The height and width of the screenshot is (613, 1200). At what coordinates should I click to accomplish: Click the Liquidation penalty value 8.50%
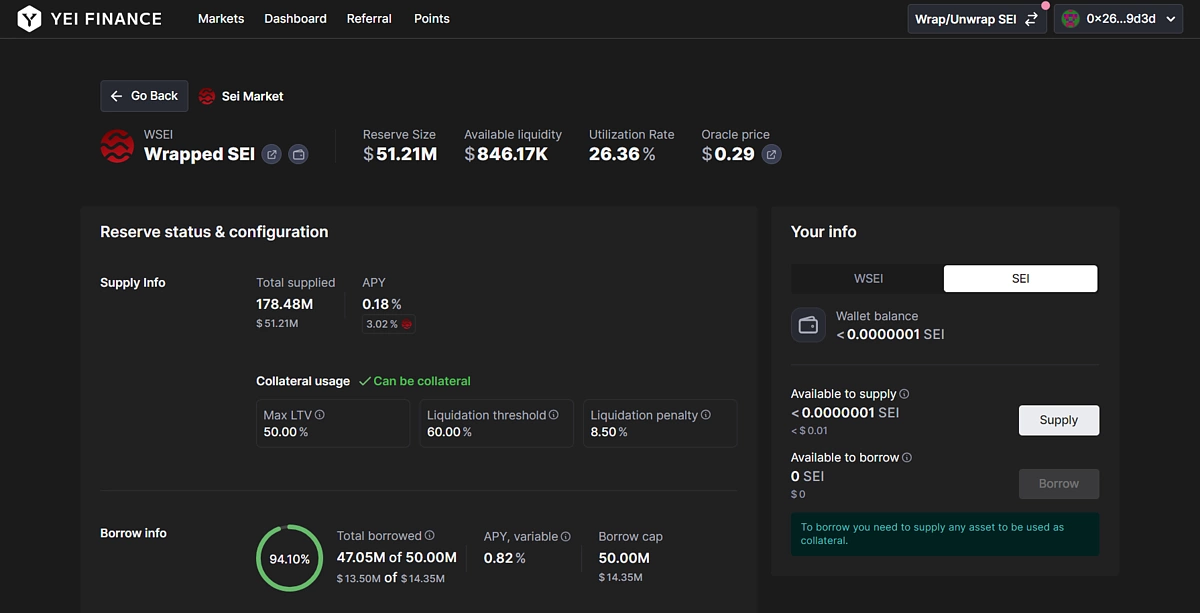pos(609,432)
